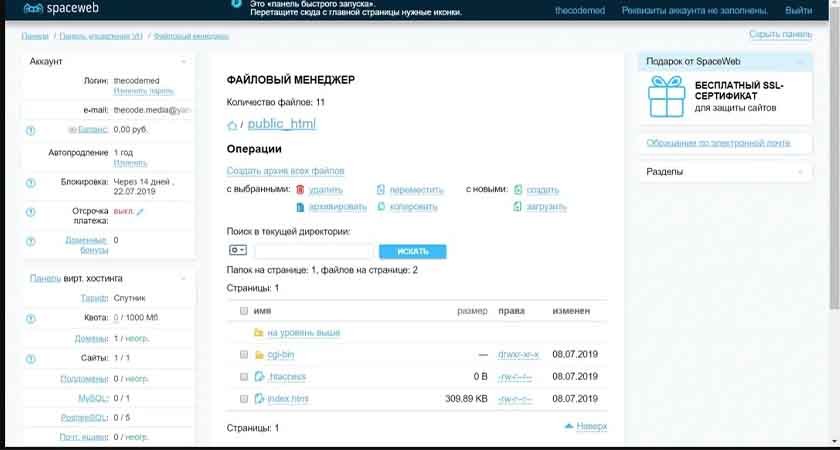Click the cgi-bin permissions link
Image resolution: width=840 pixels, height=450 pixels.
click(519, 355)
